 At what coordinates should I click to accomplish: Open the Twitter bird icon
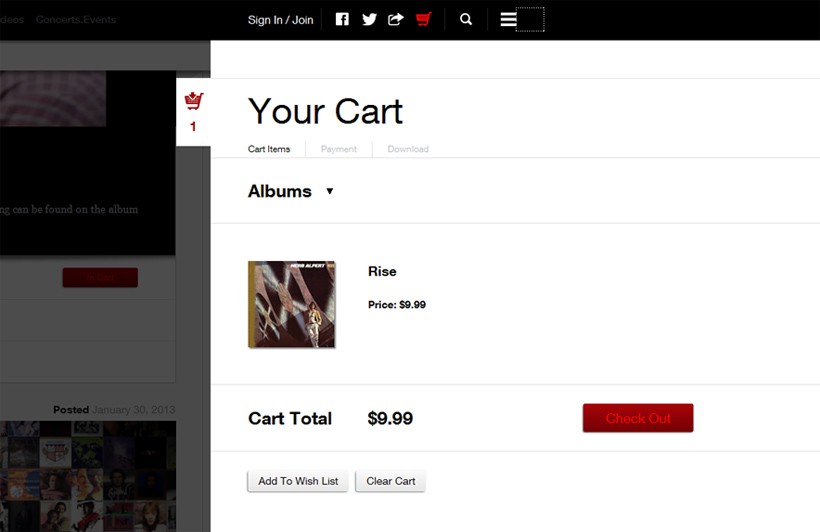click(x=369, y=19)
